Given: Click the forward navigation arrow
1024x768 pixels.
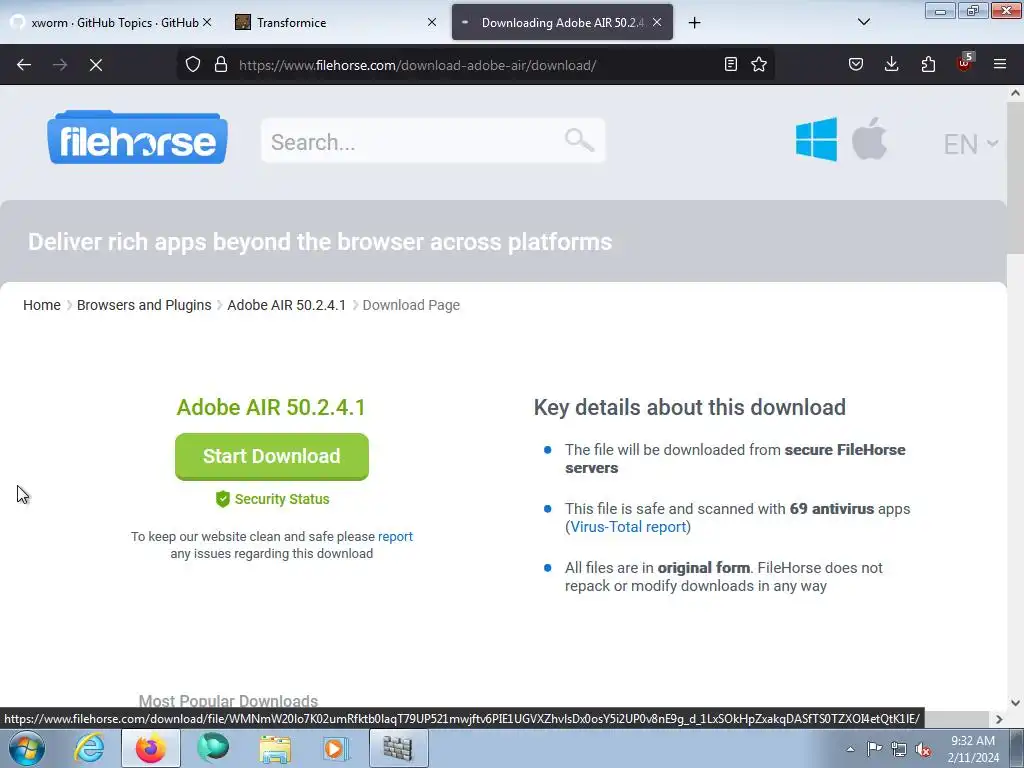Looking at the screenshot, I should tap(60, 65).
